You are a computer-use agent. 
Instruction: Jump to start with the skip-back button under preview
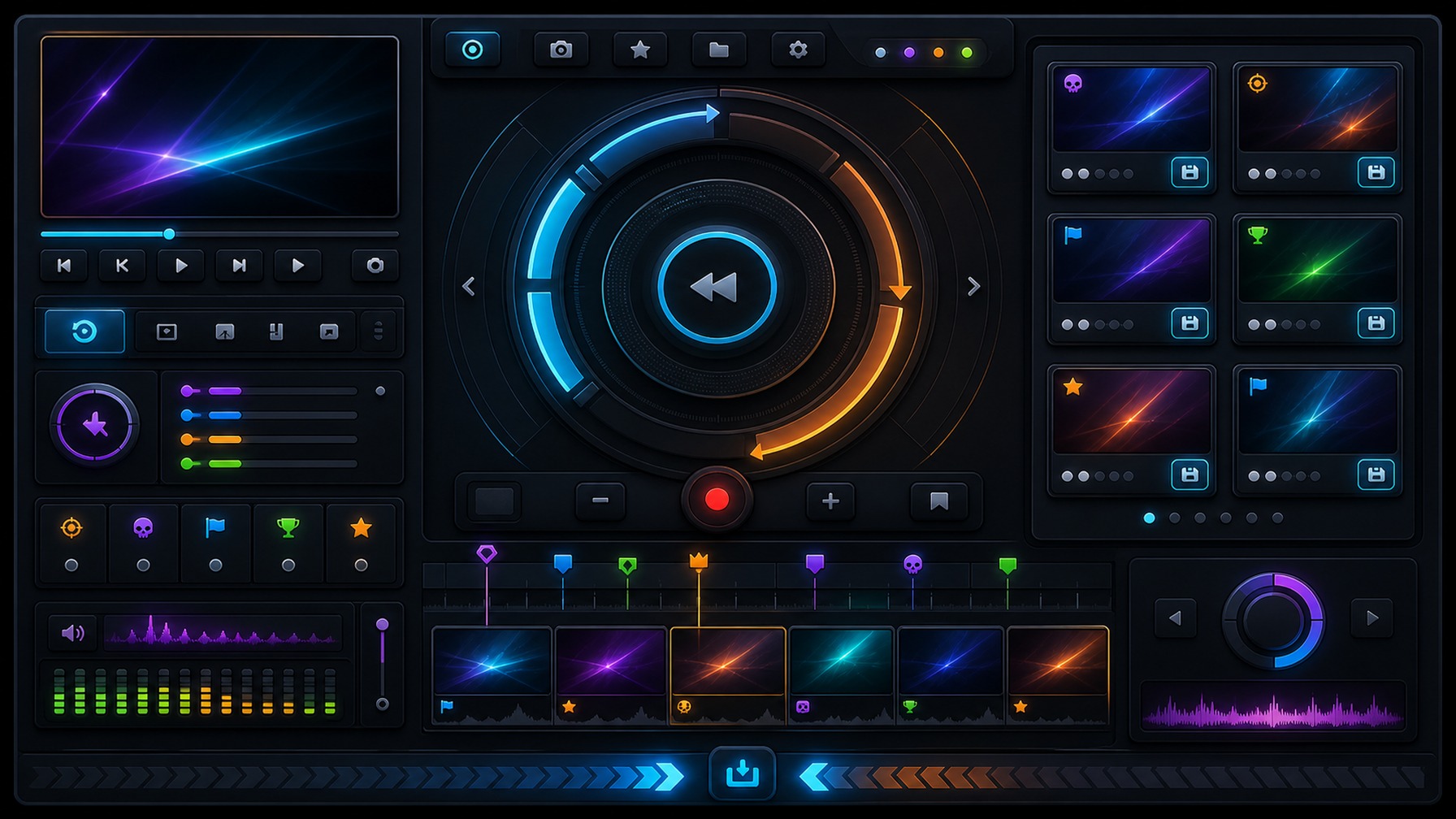coord(64,265)
